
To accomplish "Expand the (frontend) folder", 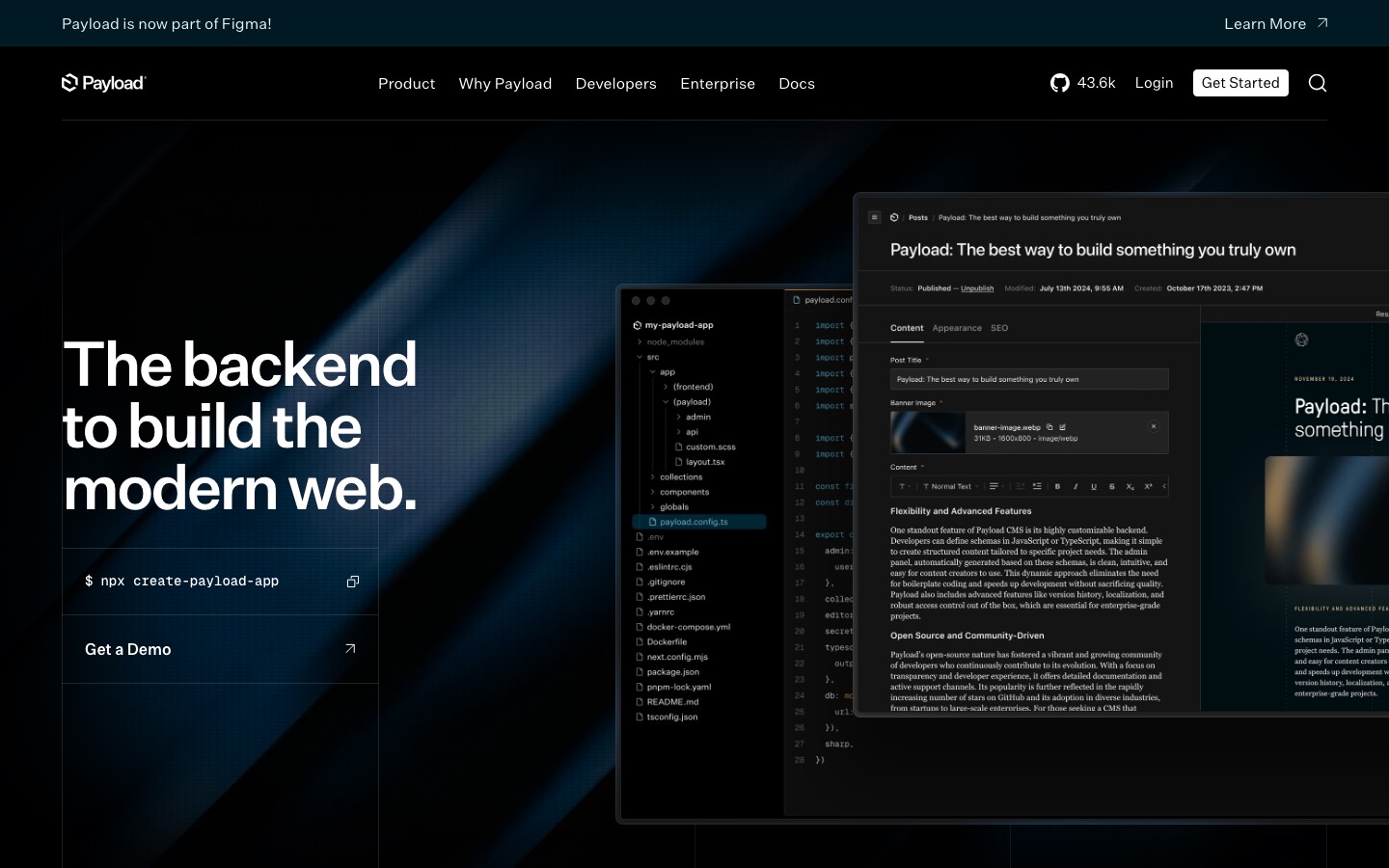I will pyautogui.click(x=688, y=387).
